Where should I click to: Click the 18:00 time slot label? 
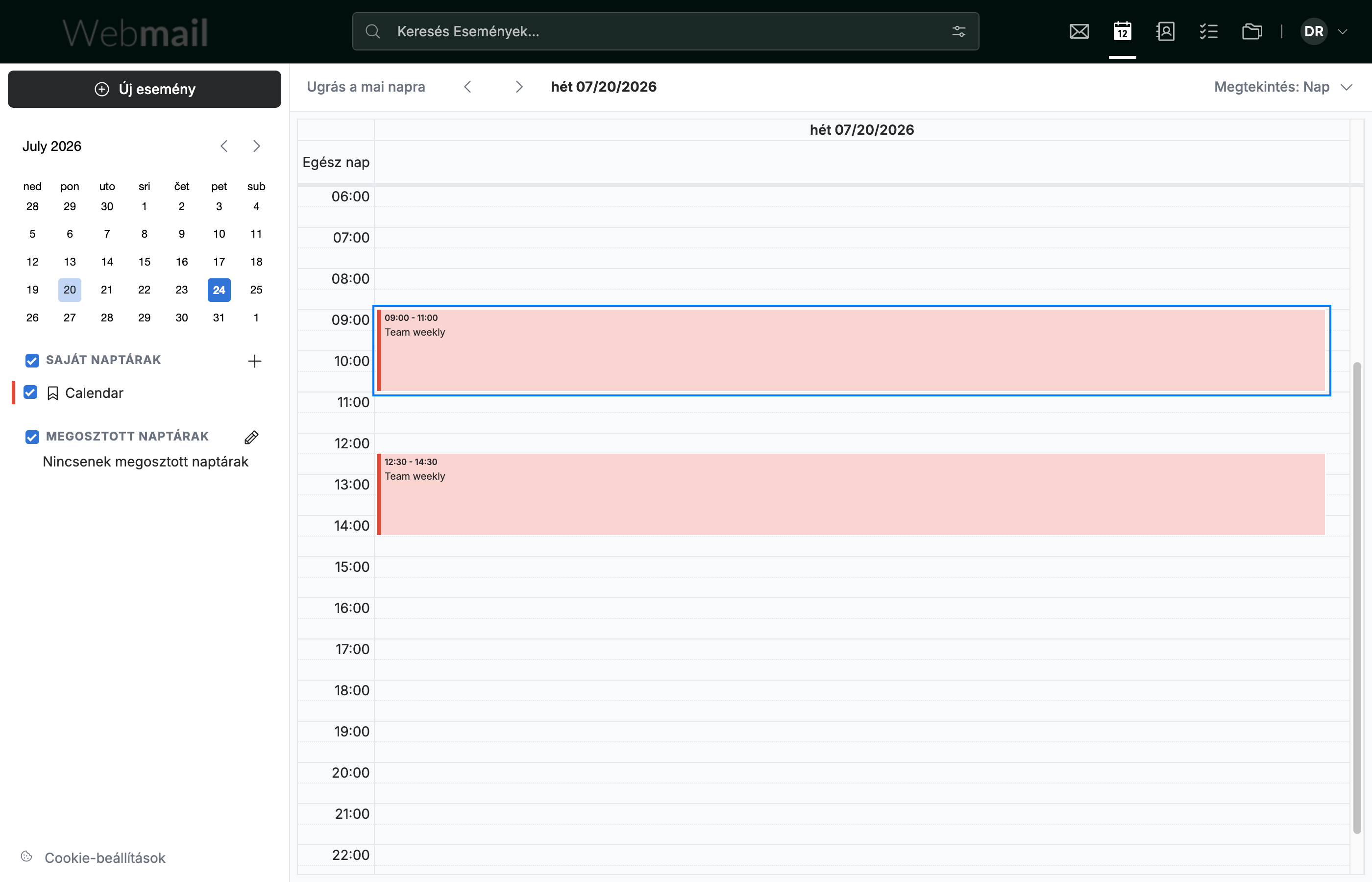[x=352, y=690]
